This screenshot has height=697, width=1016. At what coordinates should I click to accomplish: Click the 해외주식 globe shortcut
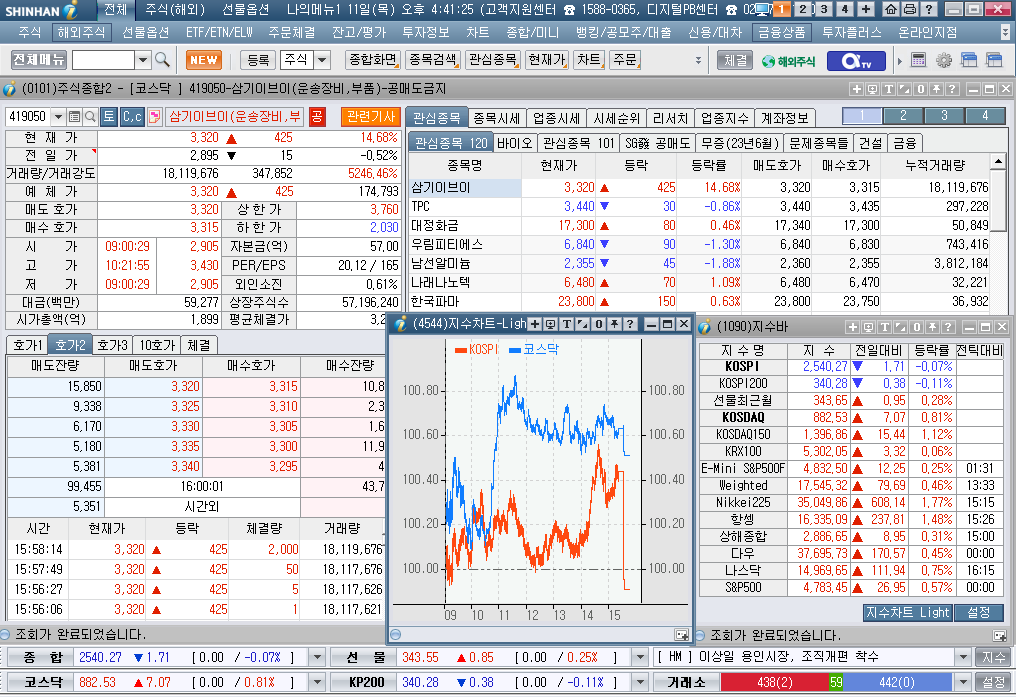[x=789, y=61]
